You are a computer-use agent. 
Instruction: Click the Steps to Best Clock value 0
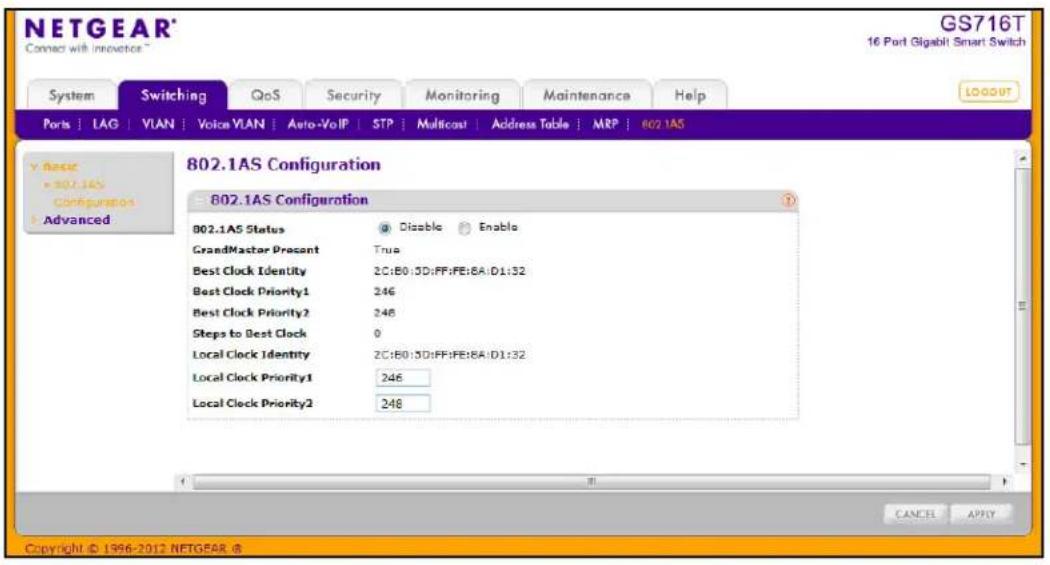pos(377,333)
